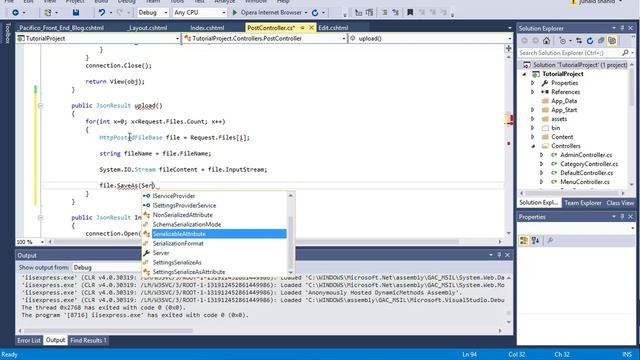Switch to Error List tab
The height and width of the screenshot is (360, 640).
pos(29,340)
